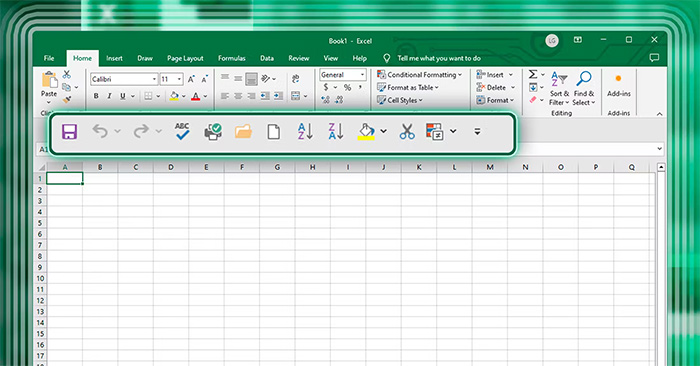Open Conditional Formatting in Styles group

[x=419, y=75]
